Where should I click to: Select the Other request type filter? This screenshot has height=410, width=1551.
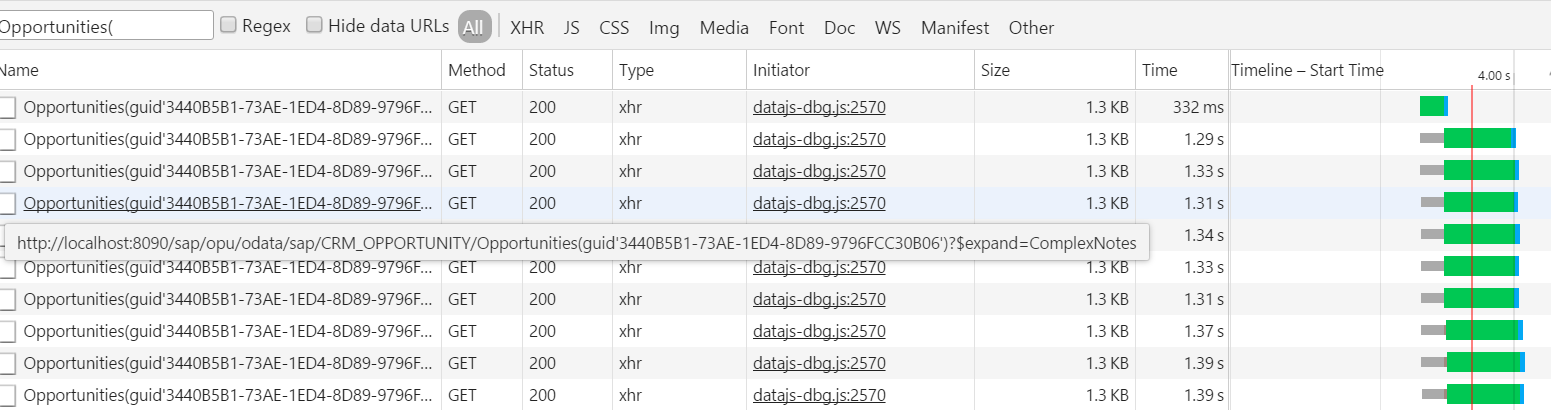(1031, 28)
